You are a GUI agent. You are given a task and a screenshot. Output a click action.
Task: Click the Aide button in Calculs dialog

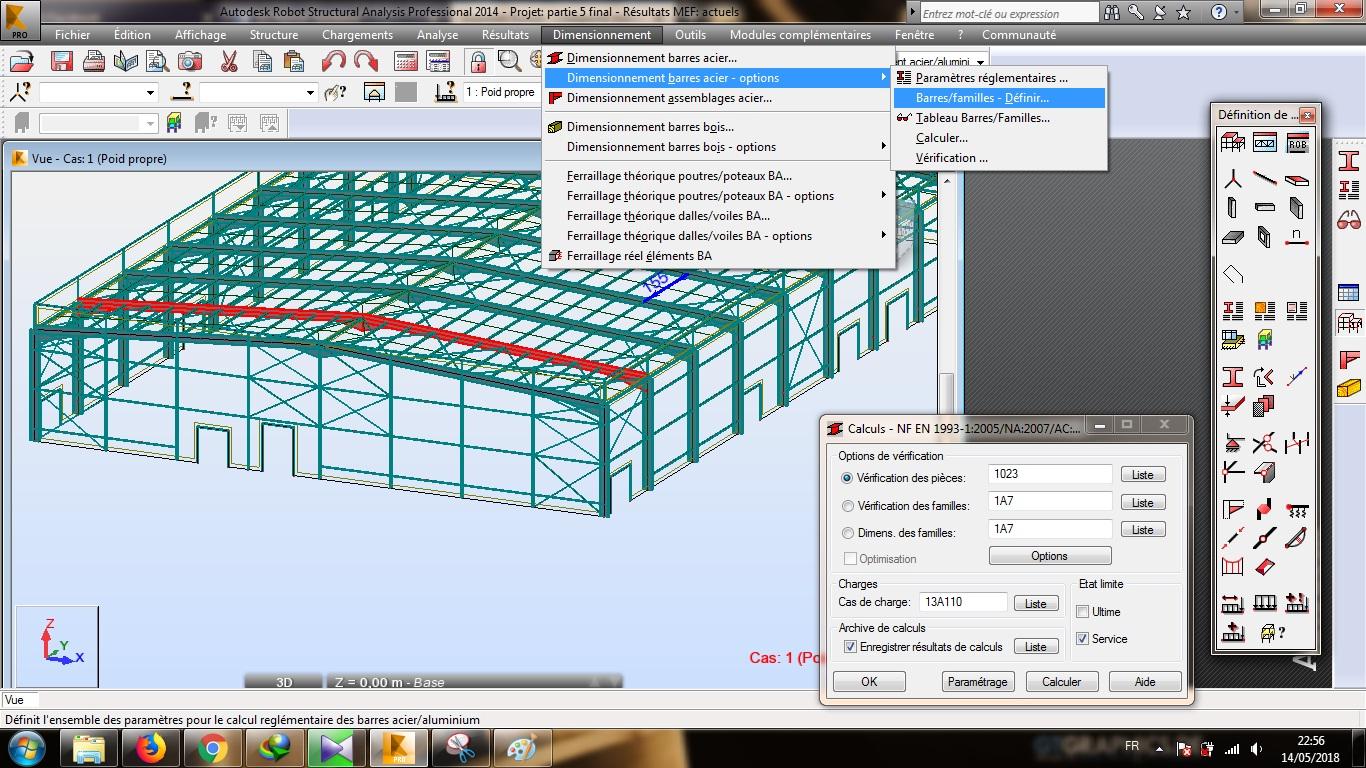[x=1145, y=682]
